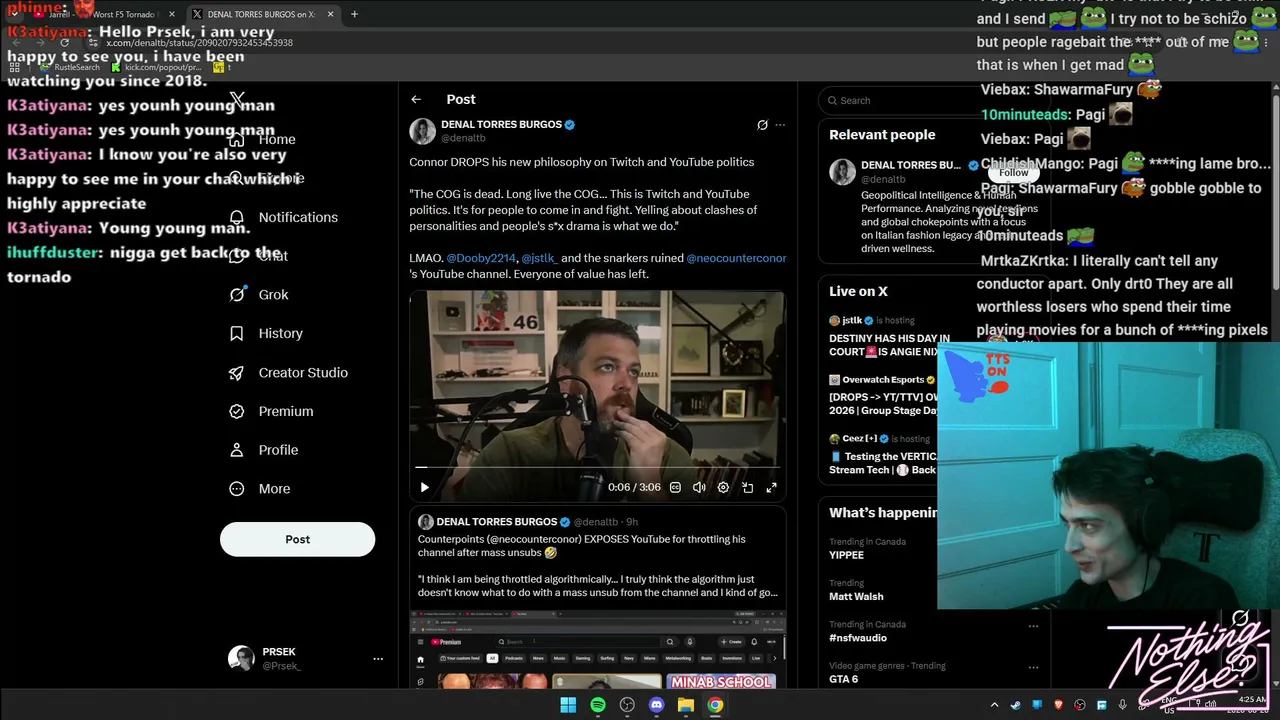
Task: Click the Steam tray icon
Action: click(x=1015, y=705)
